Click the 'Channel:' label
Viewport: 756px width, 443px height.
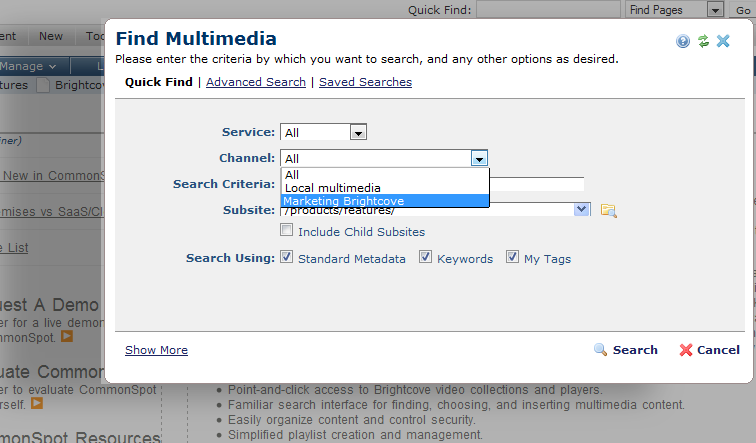247,158
